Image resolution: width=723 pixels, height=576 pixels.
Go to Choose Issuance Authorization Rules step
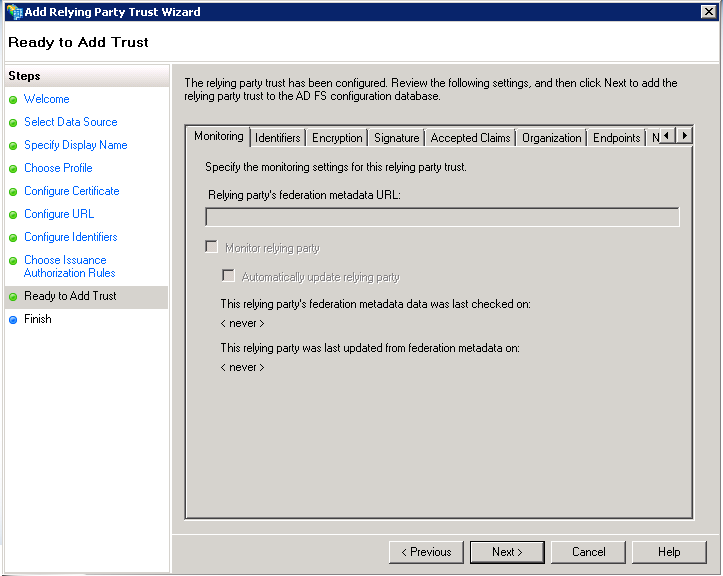point(69,267)
